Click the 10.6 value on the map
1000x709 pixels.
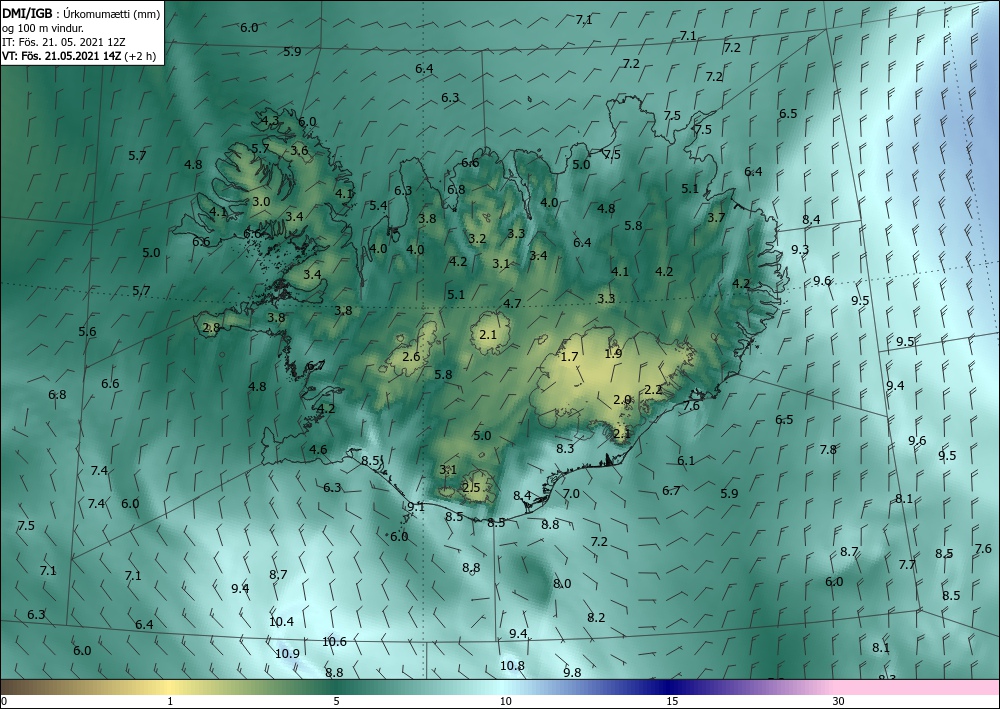pyautogui.click(x=334, y=641)
